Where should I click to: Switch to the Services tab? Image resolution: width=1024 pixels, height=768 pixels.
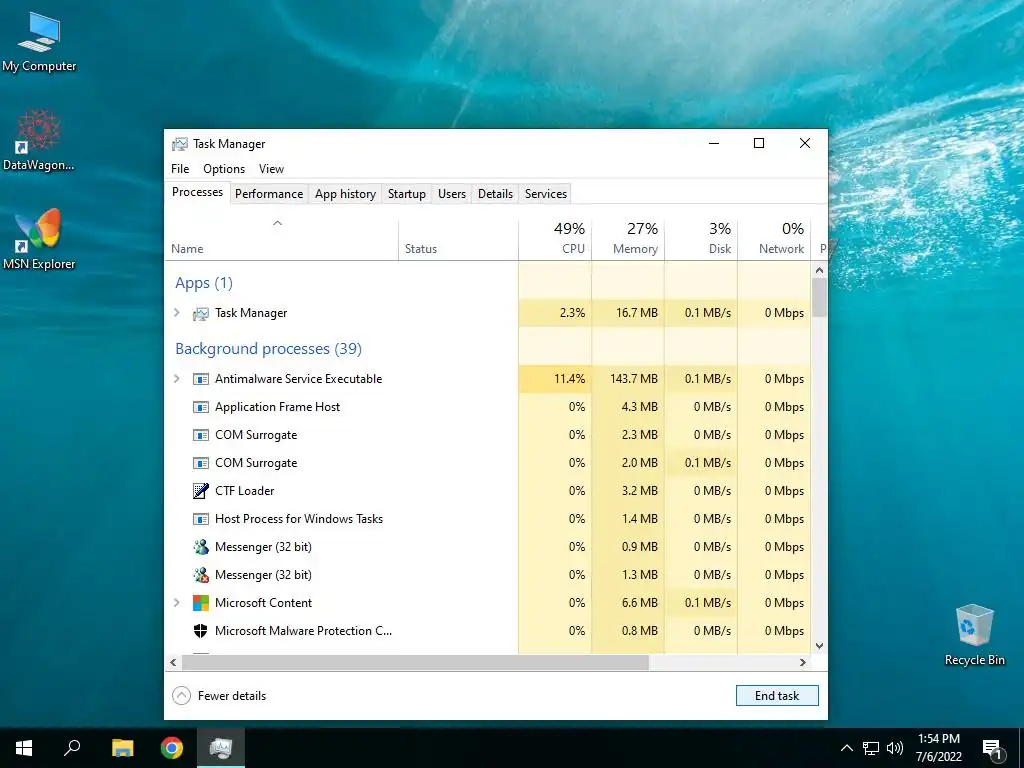click(546, 194)
